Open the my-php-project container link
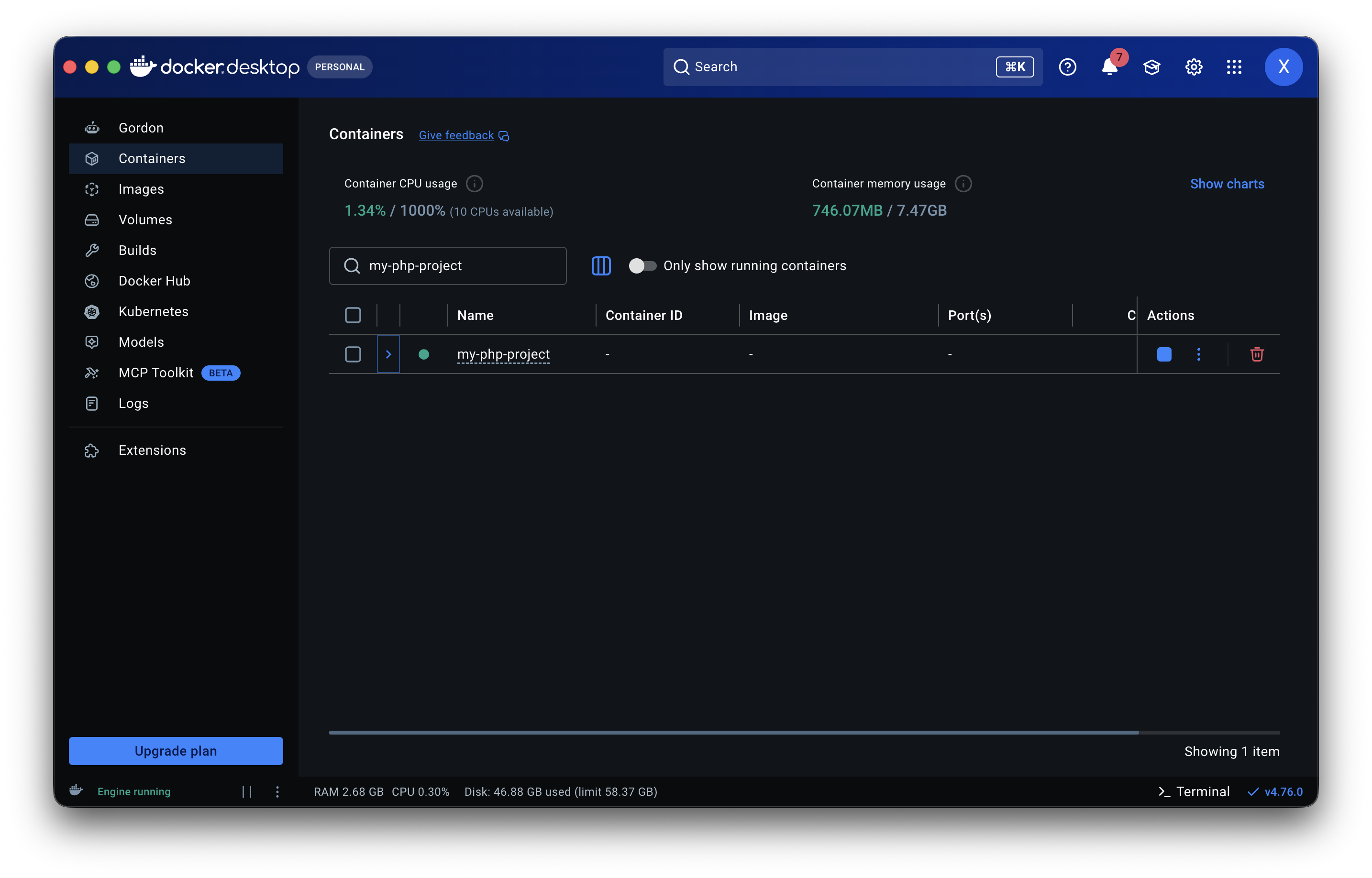The width and height of the screenshot is (1372, 878). pyautogui.click(x=504, y=354)
